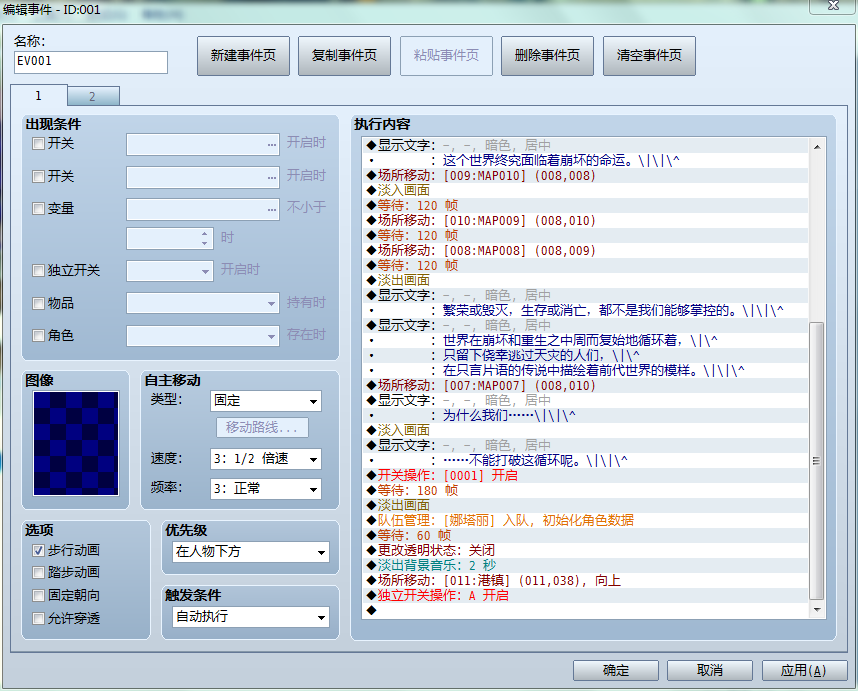This screenshot has width=858, height=691.
Task: Click the command list scroll-down arrow
Action: click(816, 609)
